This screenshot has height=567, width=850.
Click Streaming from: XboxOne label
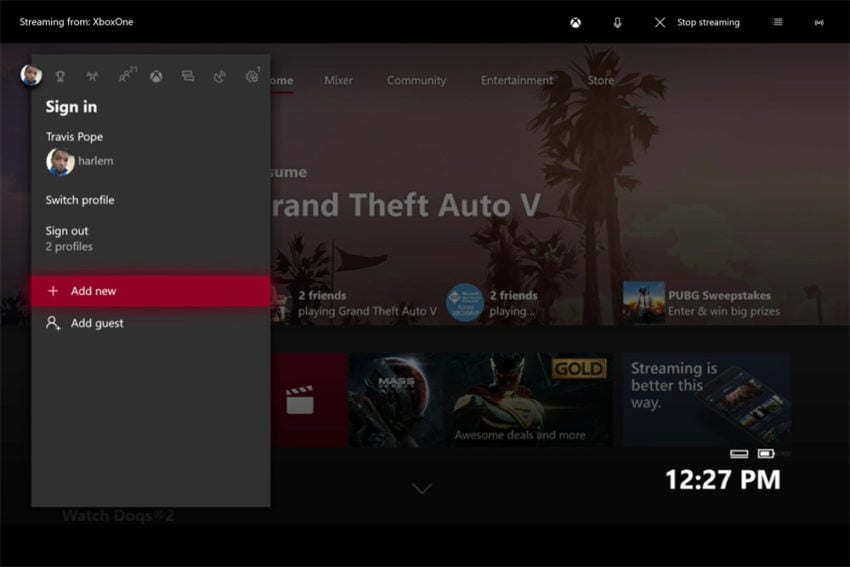pos(76,22)
